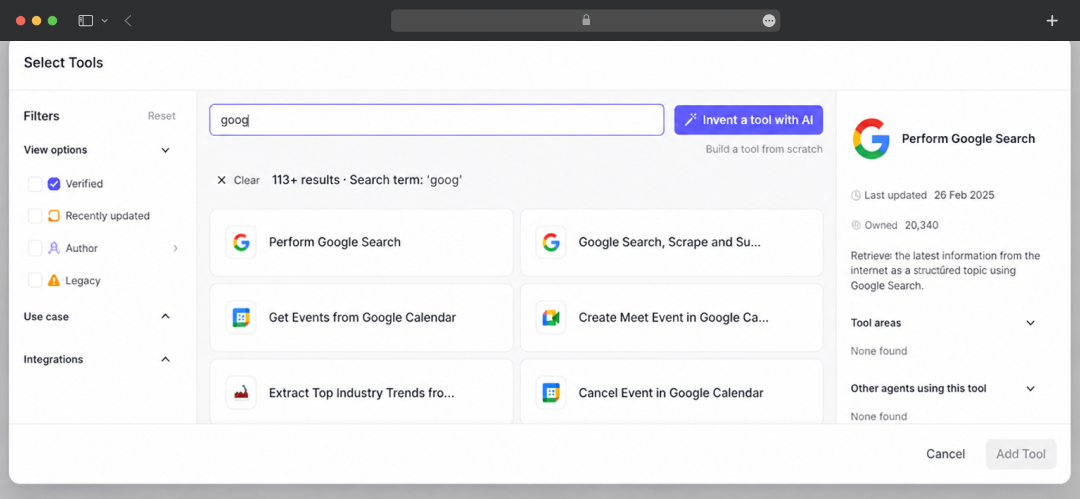
Task: Collapse the Tool areas section
Action: [x=1030, y=323]
